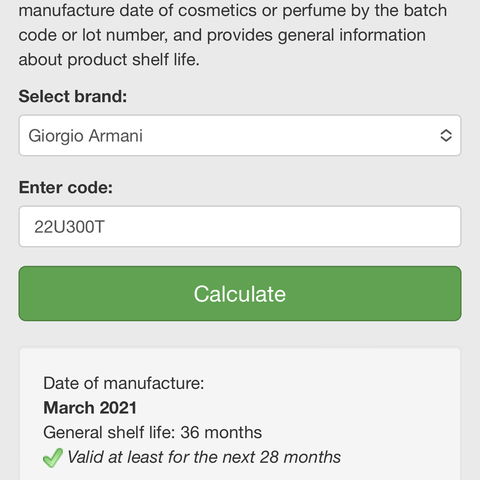The image size is (480, 480).
Task: Click the green checkmark validity icon
Action: click(53, 457)
